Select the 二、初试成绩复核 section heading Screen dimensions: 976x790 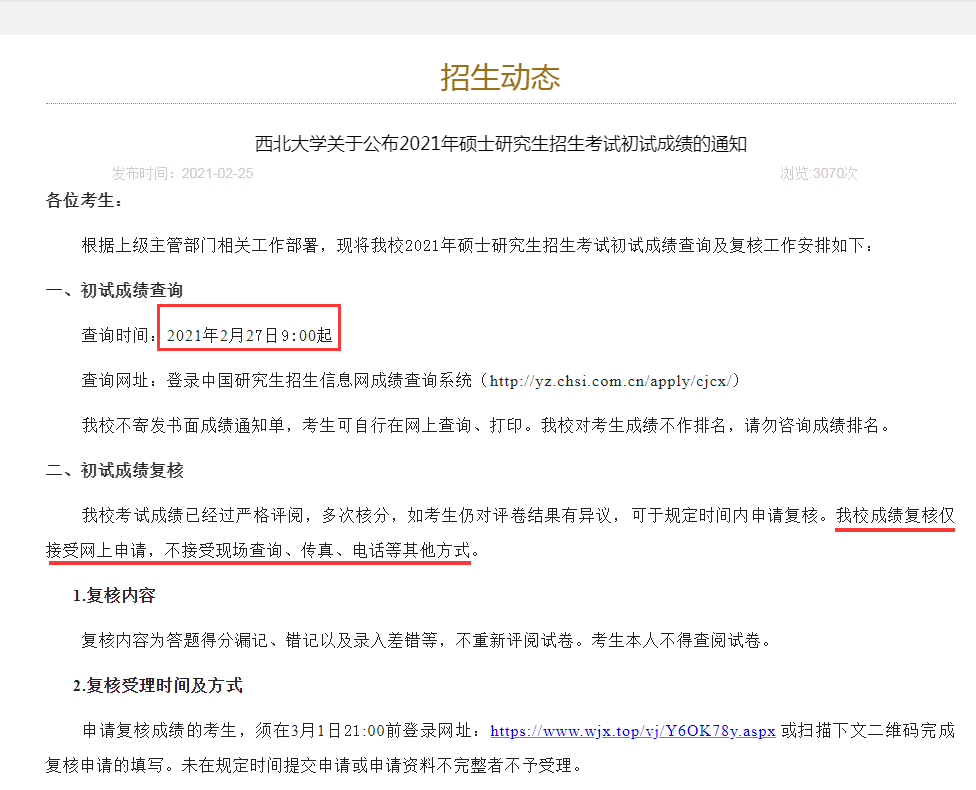click(x=114, y=470)
